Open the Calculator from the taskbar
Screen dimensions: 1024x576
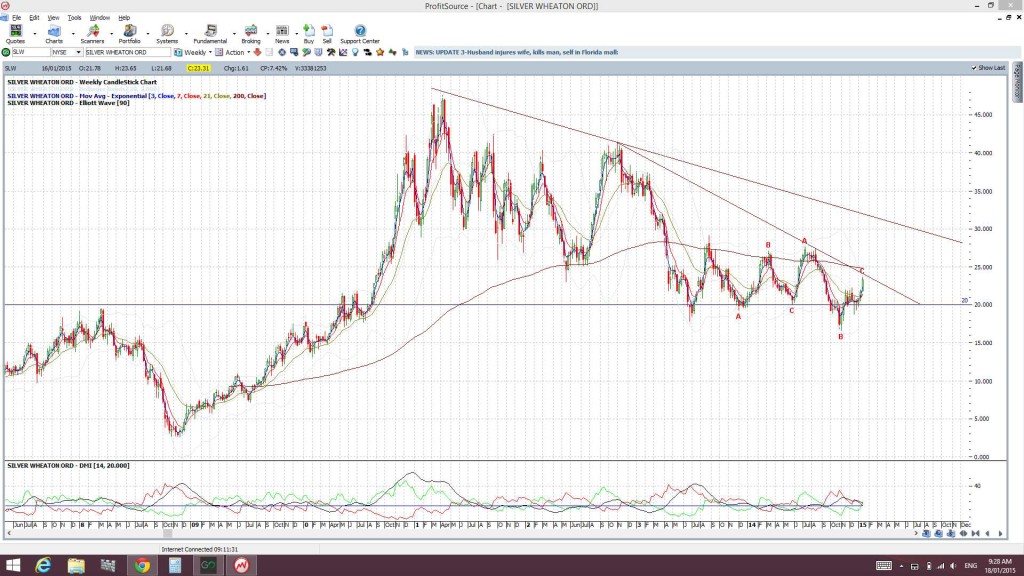coord(175,566)
